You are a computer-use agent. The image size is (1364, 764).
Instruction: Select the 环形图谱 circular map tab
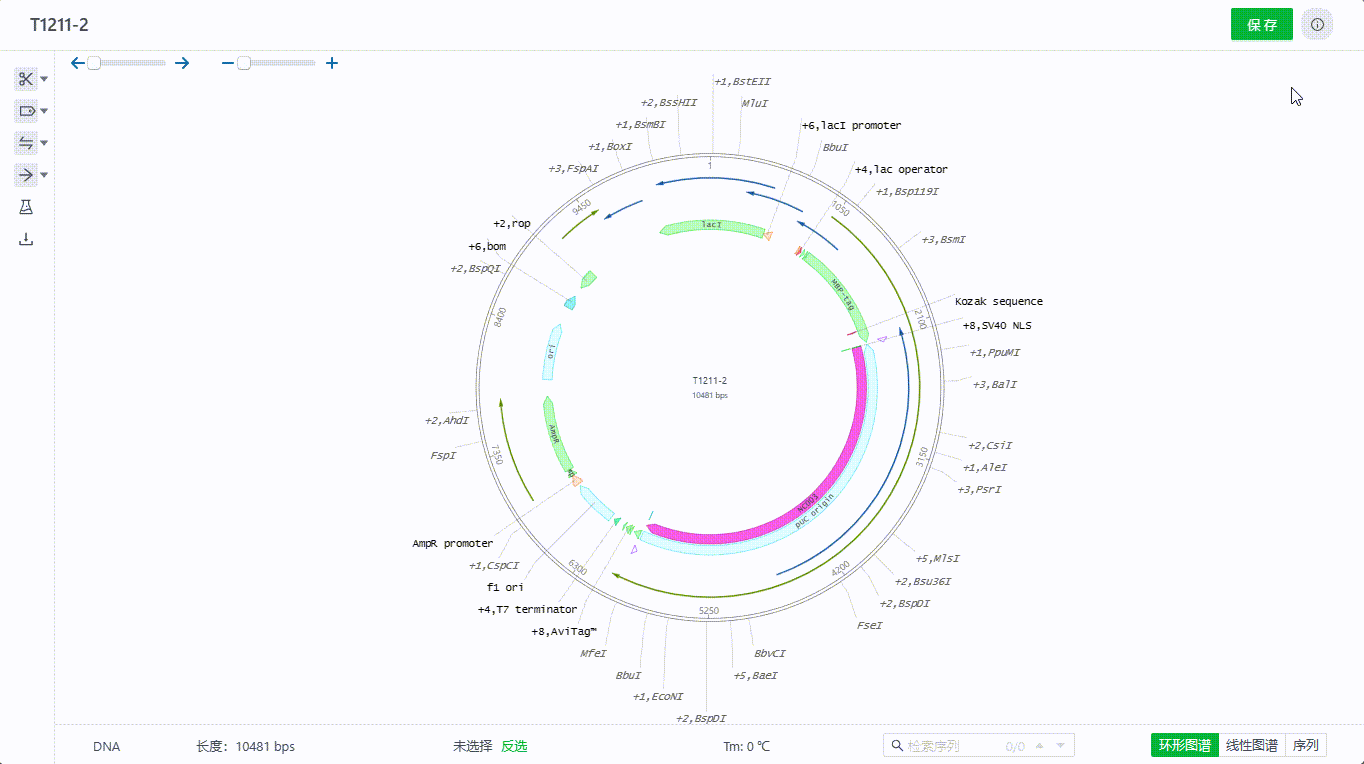(1185, 745)
